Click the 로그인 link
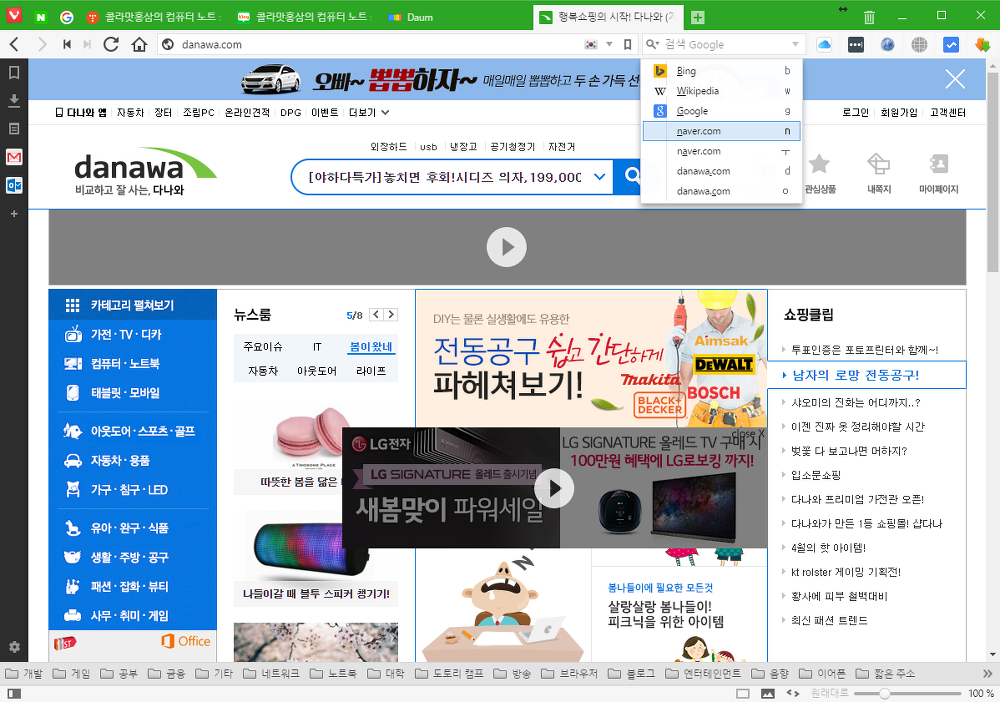Image resolution: width=1000 pixels, height=702 pixels. [855, 113]
